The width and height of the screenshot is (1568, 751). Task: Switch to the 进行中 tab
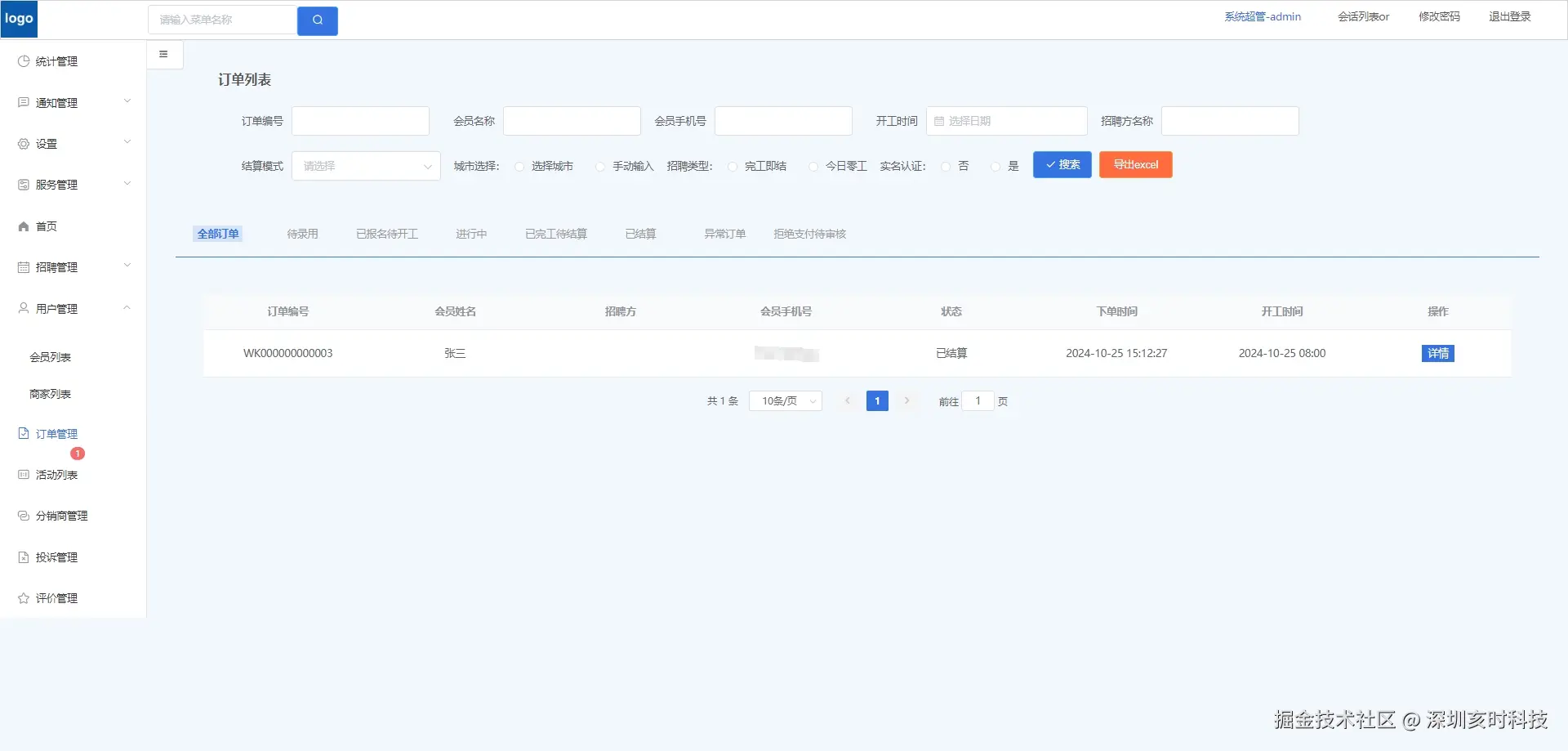[x=471, y=234]
